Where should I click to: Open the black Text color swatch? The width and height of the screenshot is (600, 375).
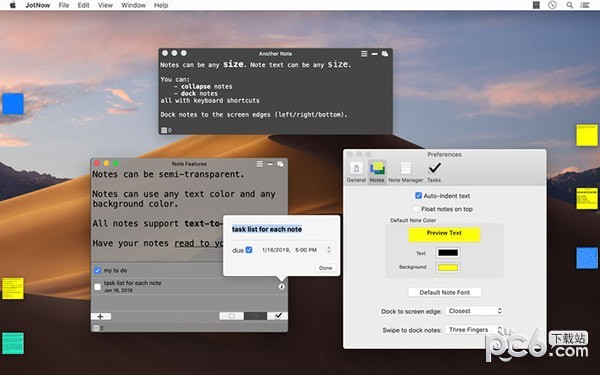point(448,253)
